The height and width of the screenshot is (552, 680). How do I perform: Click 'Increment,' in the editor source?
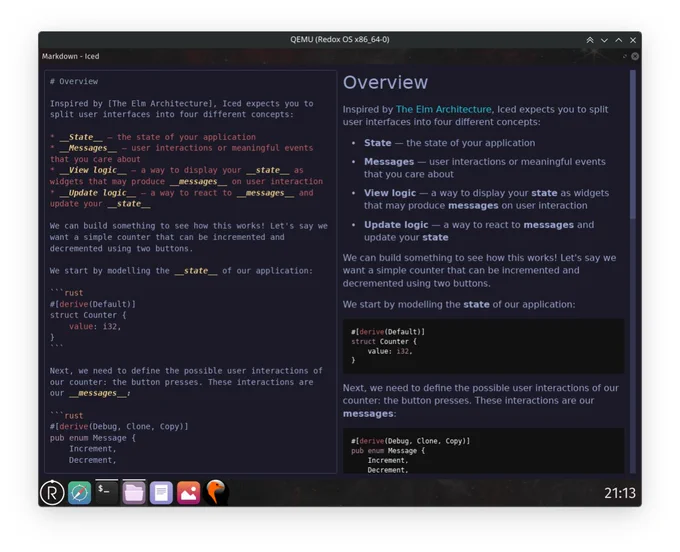(x=93, y=449)
